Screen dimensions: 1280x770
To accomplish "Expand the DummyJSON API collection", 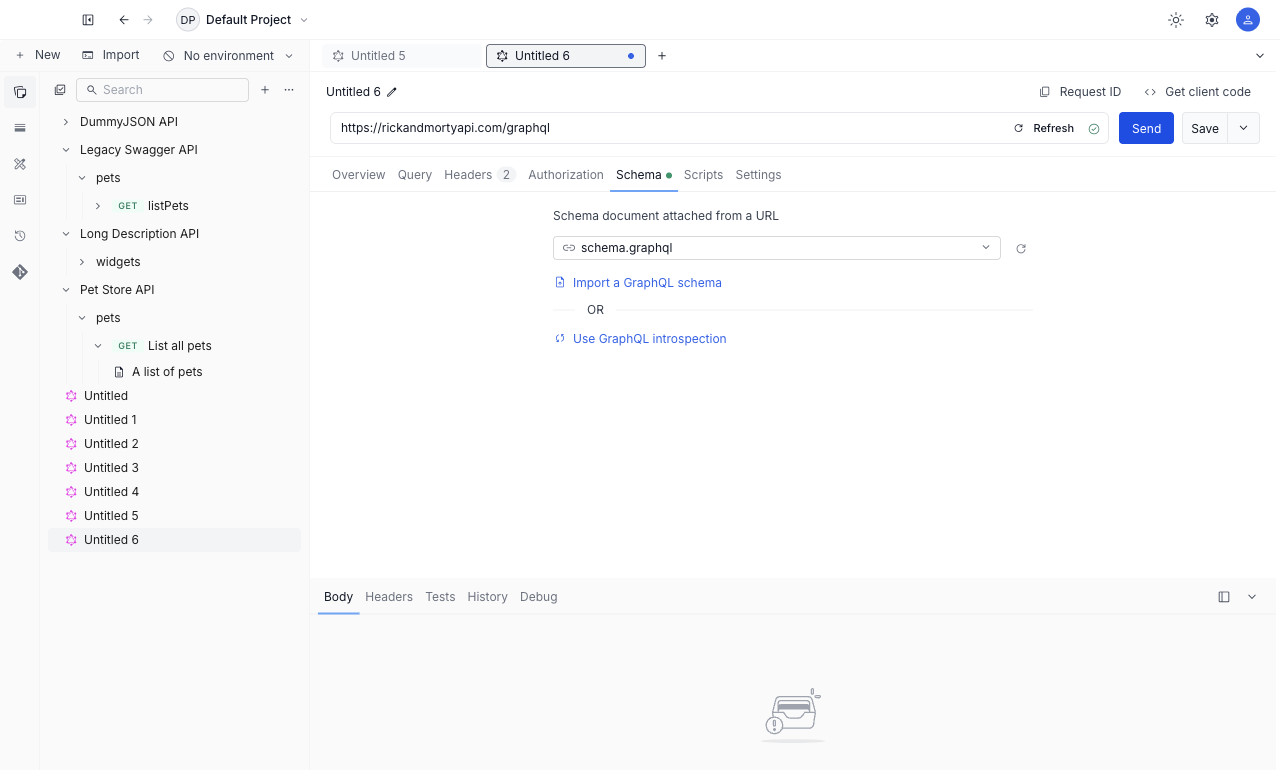I will [66, 122].
